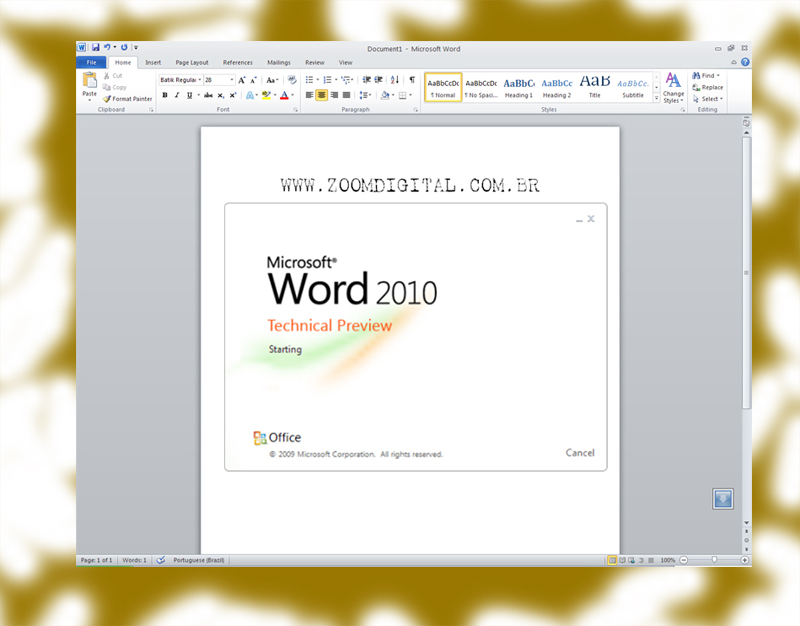
Task: Click the Clear Formatting icon
Action: click(x=292, y=80)
